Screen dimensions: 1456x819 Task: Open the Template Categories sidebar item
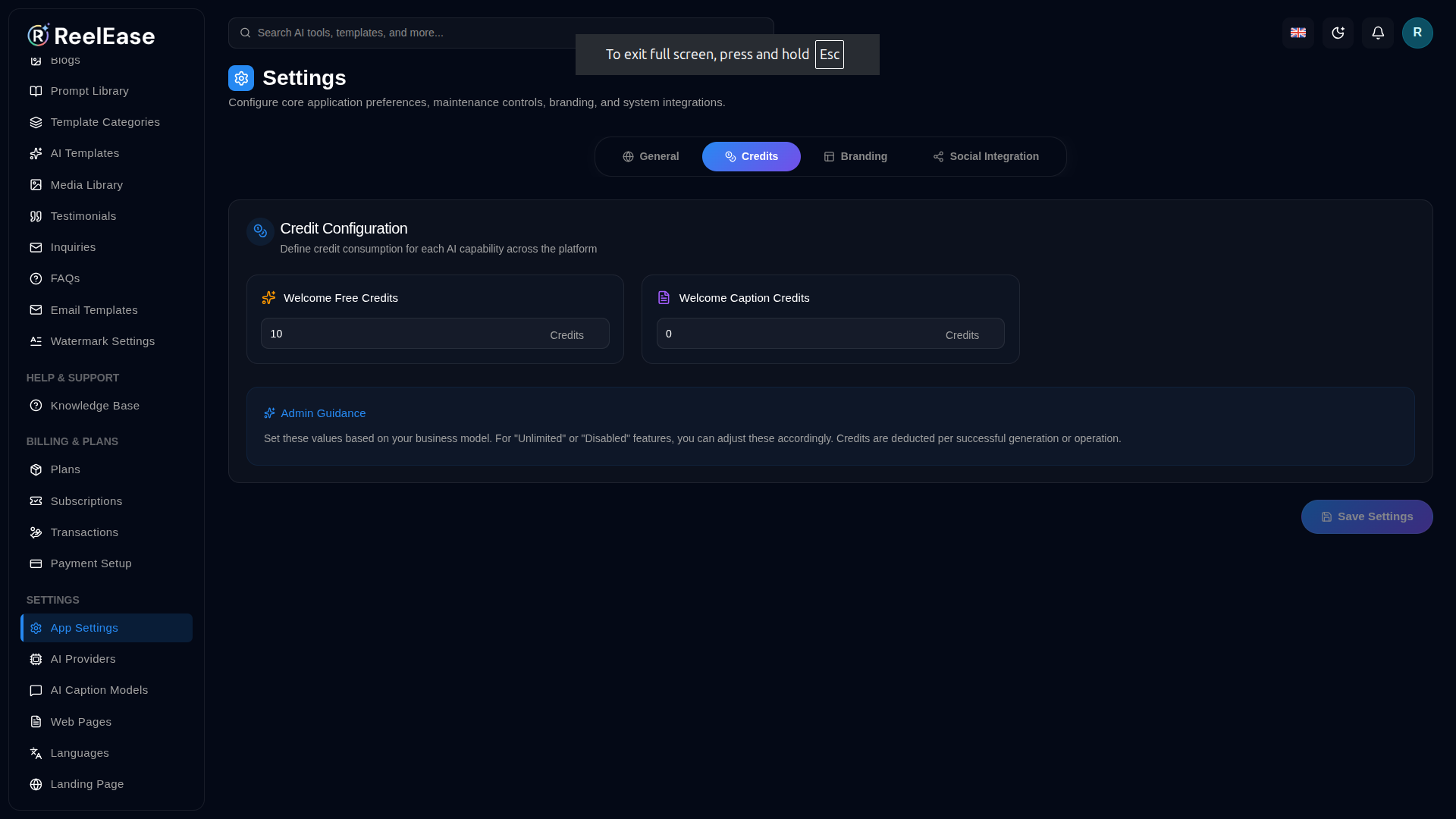106,122
